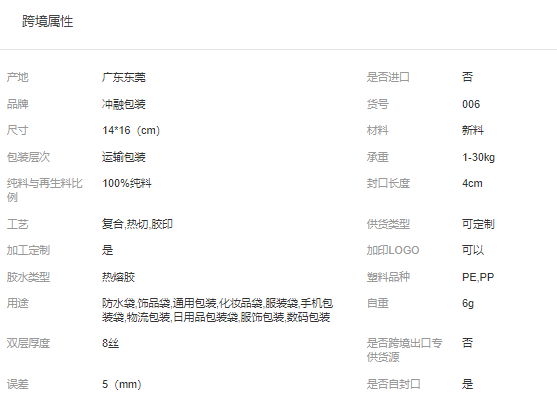Select the value 5 (mm)

point(122,384)
